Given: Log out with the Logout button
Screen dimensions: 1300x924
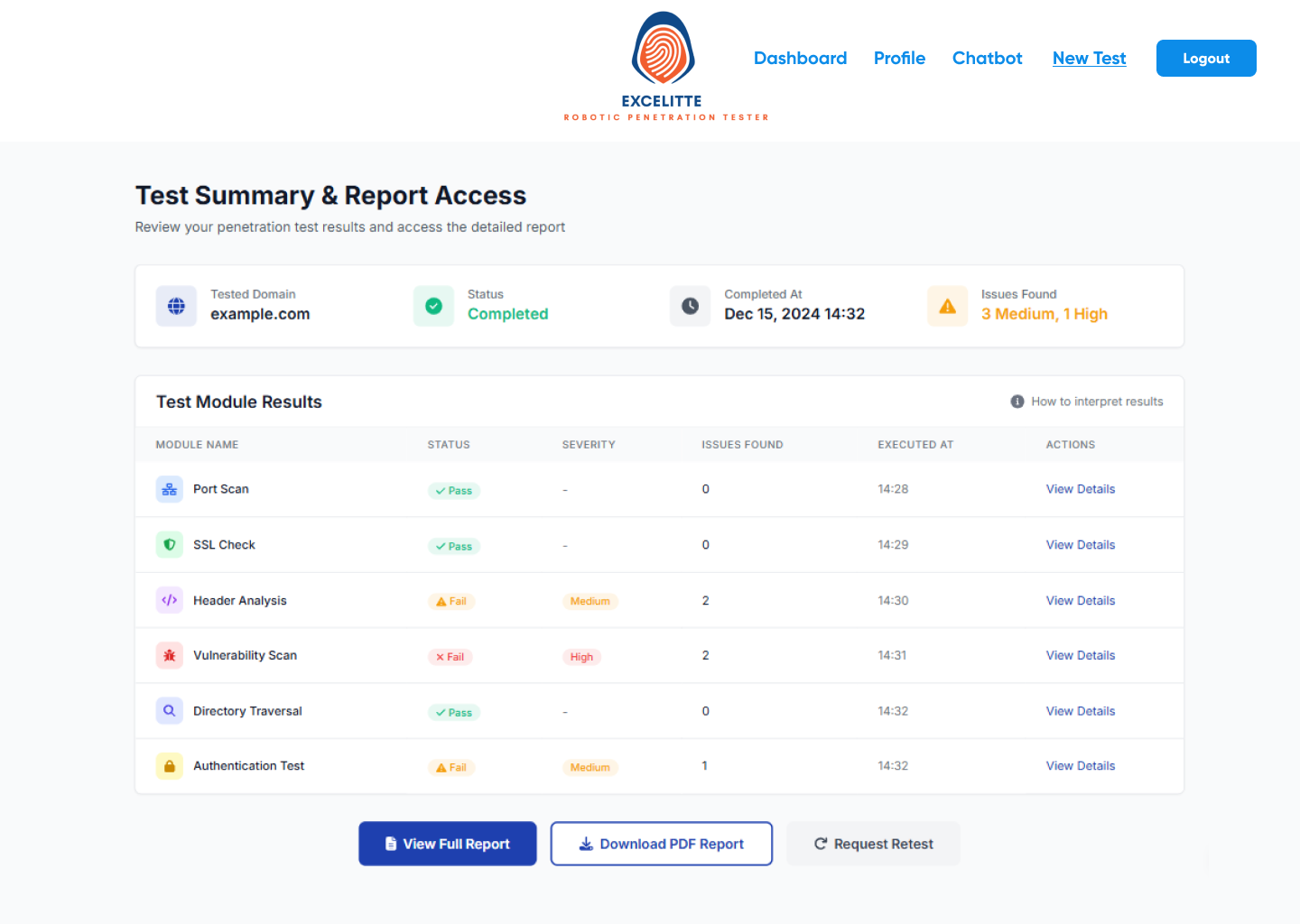Looking at the screenshot, I should tap(1206, 58).
